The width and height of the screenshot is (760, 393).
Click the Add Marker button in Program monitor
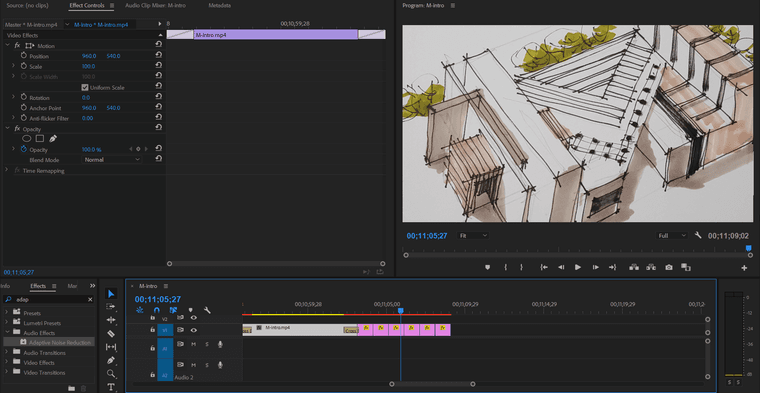488,267
